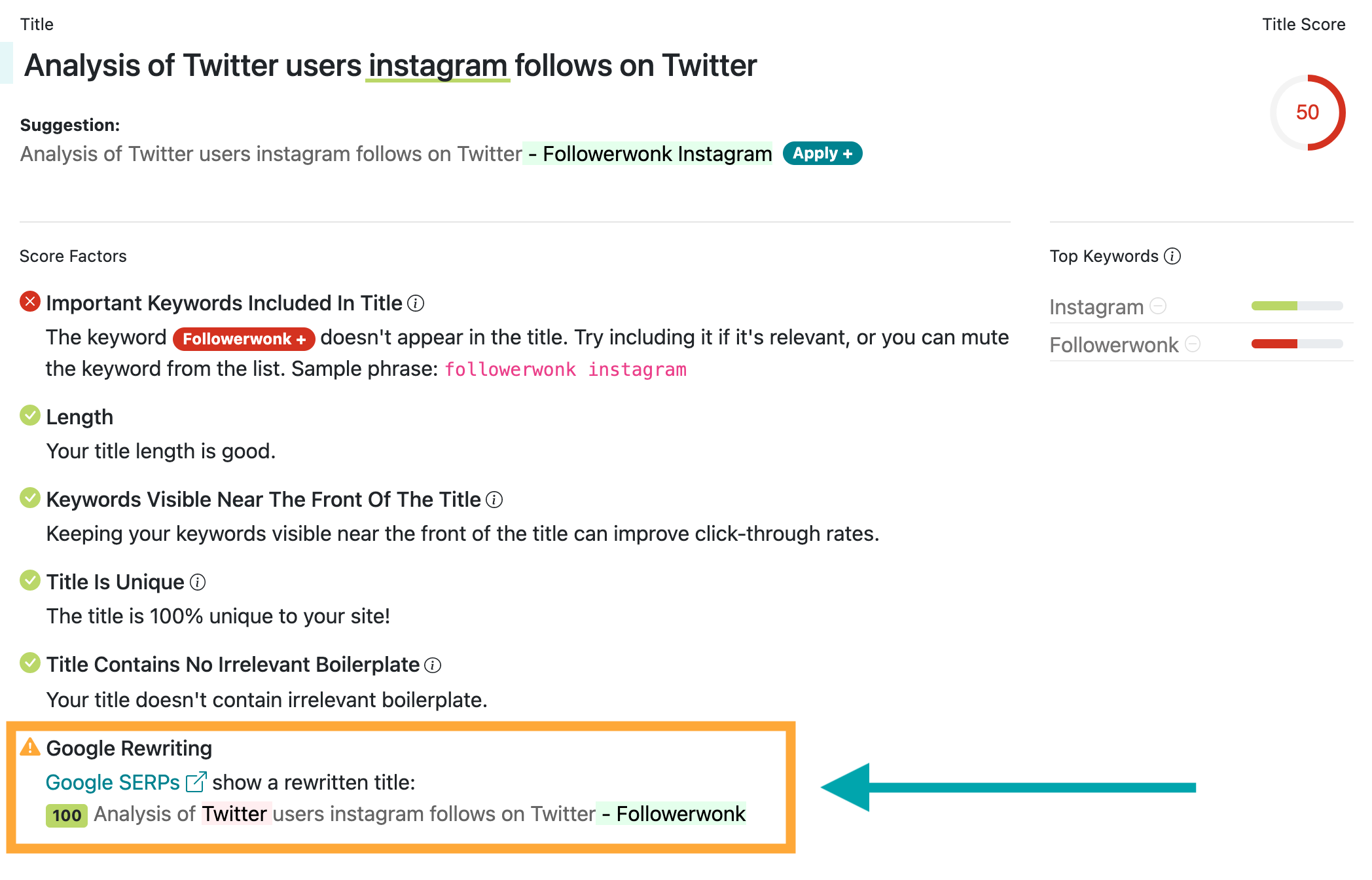1372x880 pixels.
Task: Mute the Followerwonk keyword
Action: (x=1193, y=344)
